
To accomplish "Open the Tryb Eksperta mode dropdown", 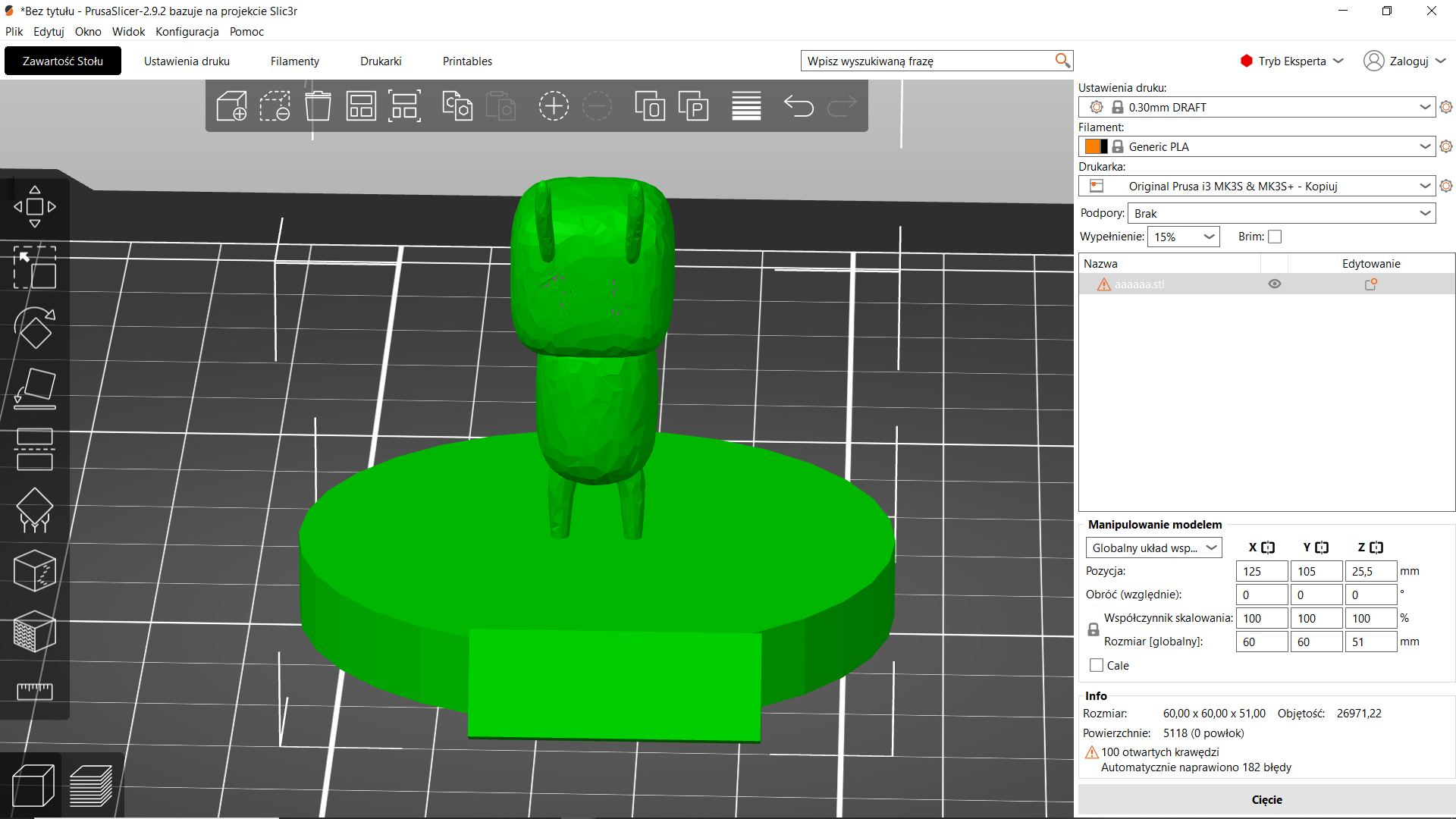I will (x=1292, y=61).
